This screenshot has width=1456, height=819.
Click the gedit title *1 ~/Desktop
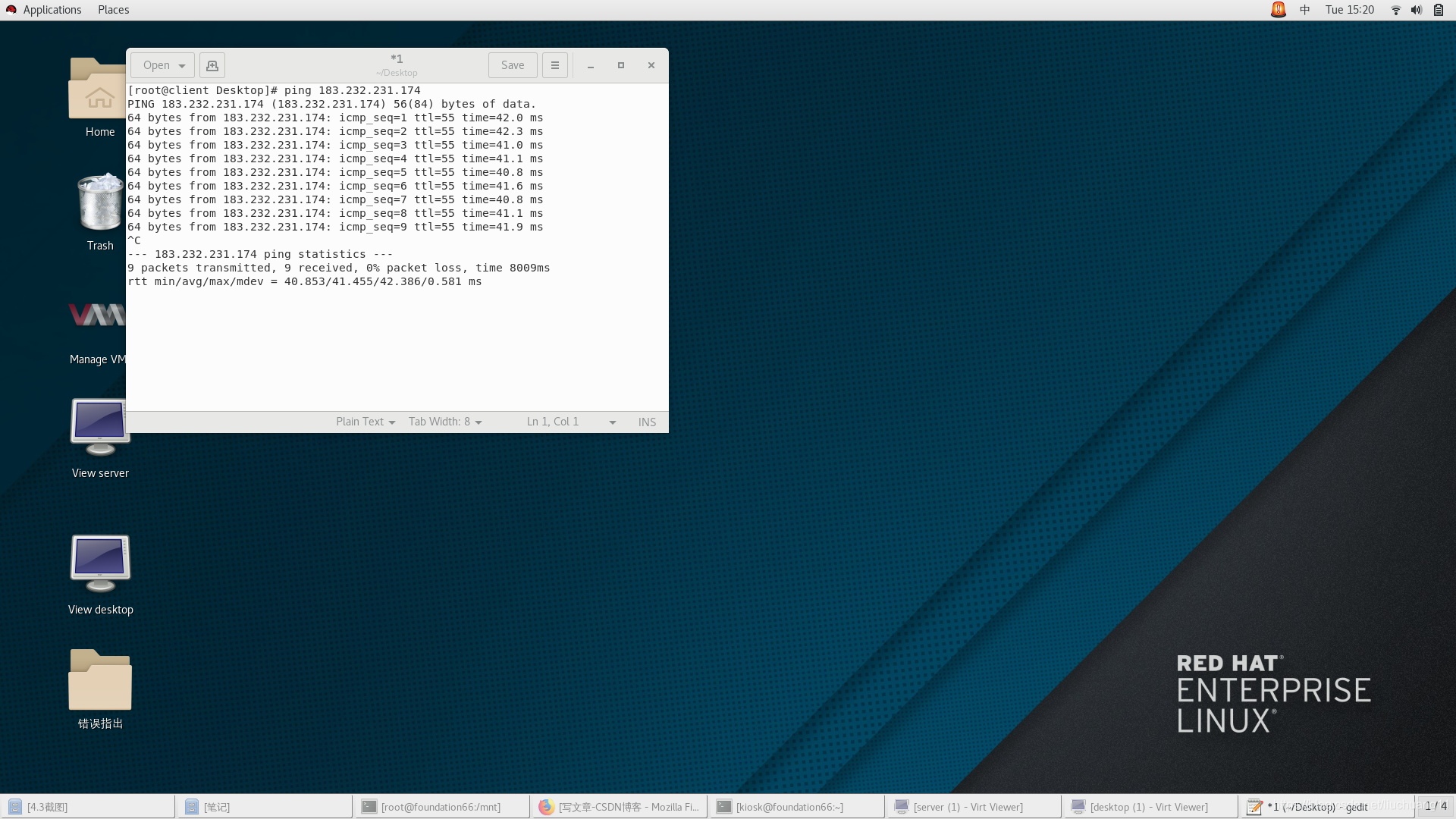[x=397, y=65]
